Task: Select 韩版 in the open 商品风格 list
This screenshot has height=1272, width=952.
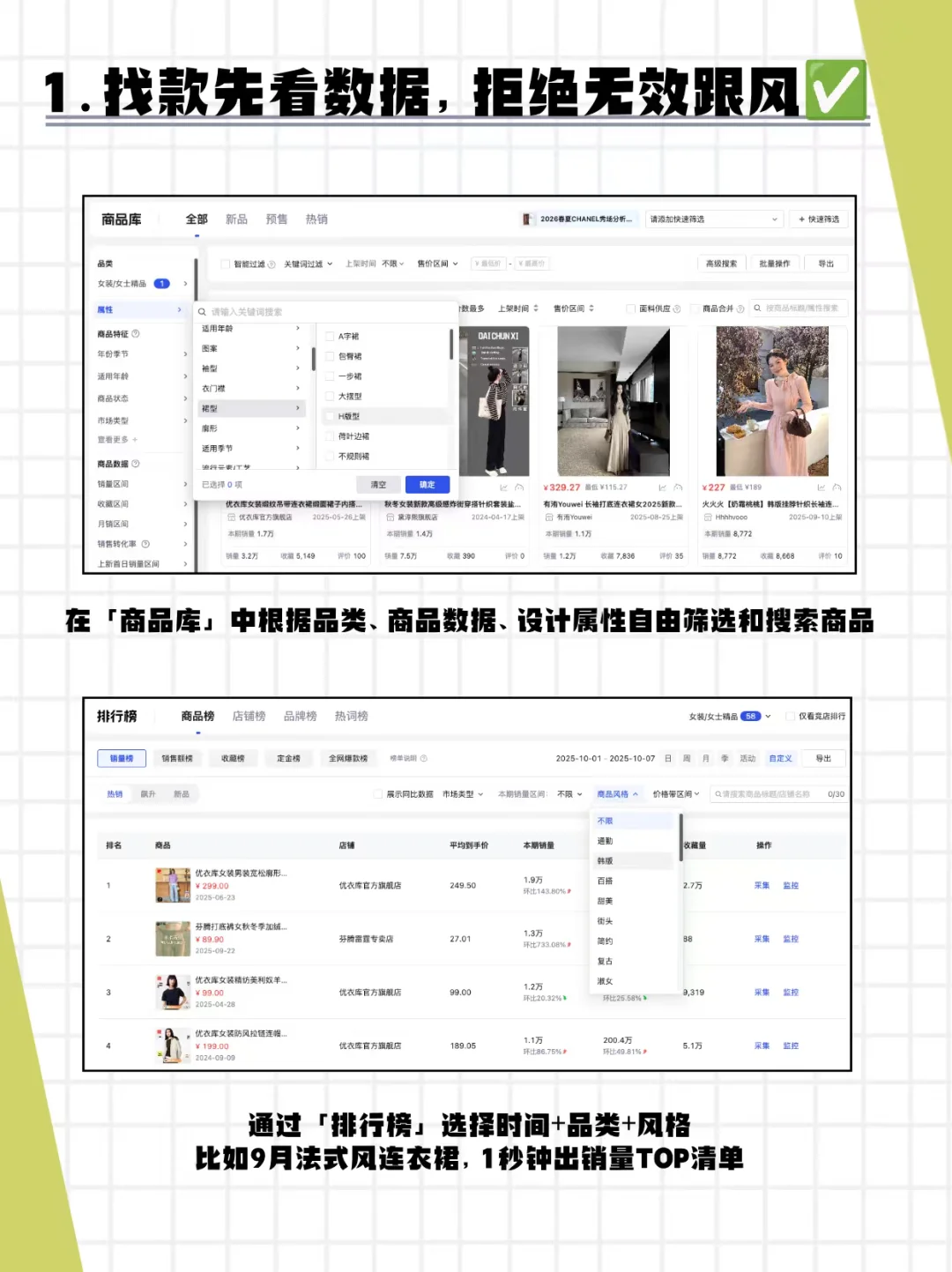Action: pyautogui.click(x=607, y=860)
